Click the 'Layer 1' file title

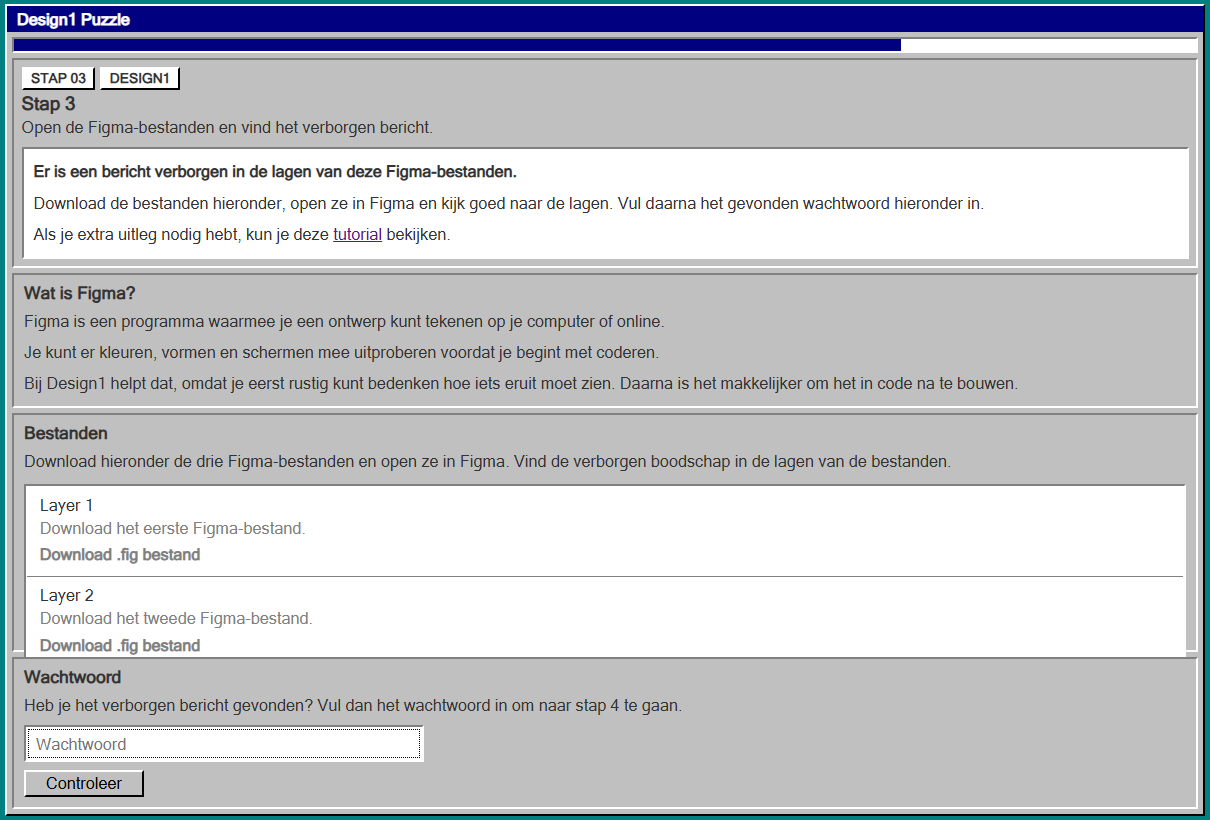(66, 506)
